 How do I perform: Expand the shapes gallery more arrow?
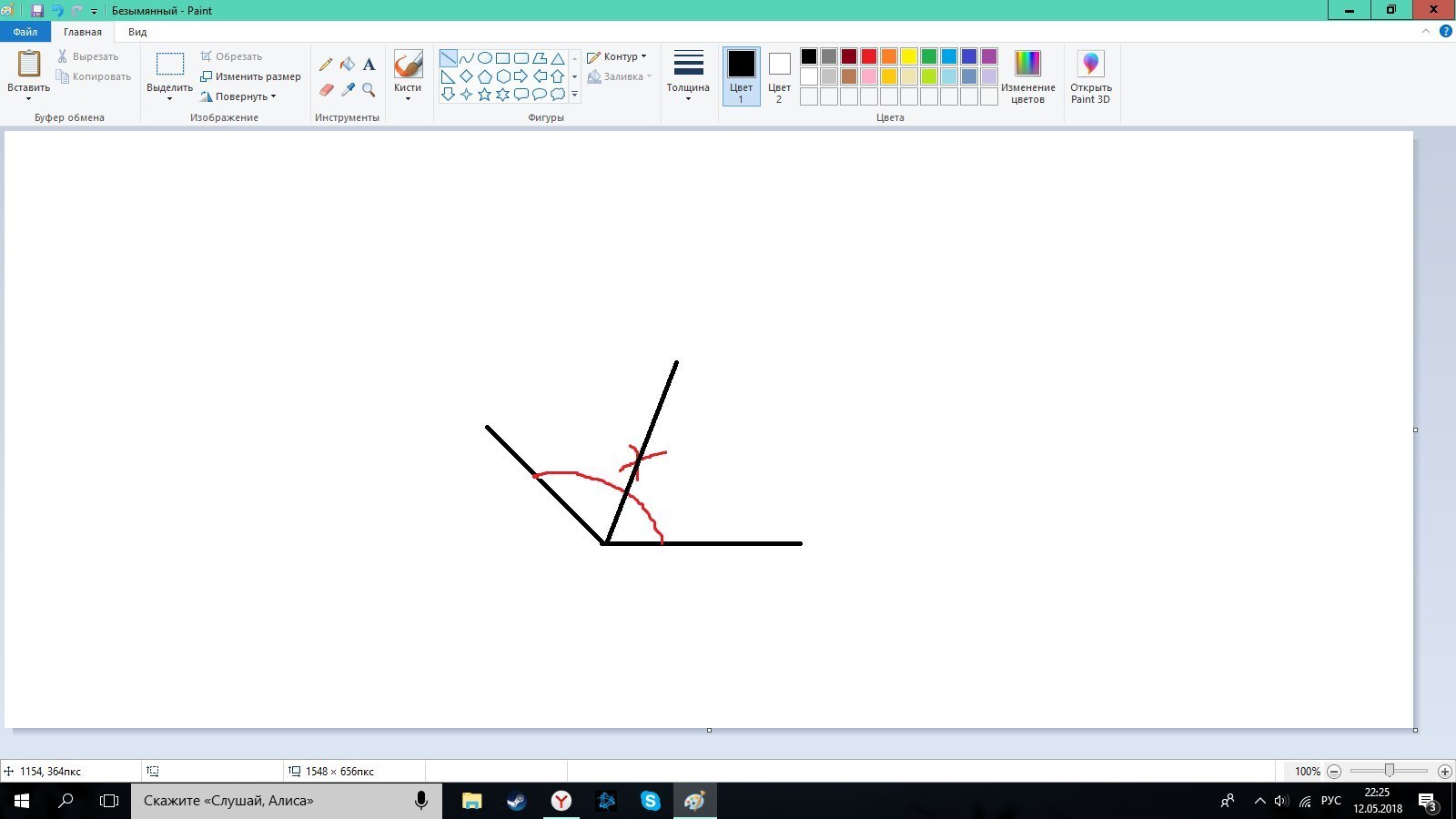(x=574, y=94)
